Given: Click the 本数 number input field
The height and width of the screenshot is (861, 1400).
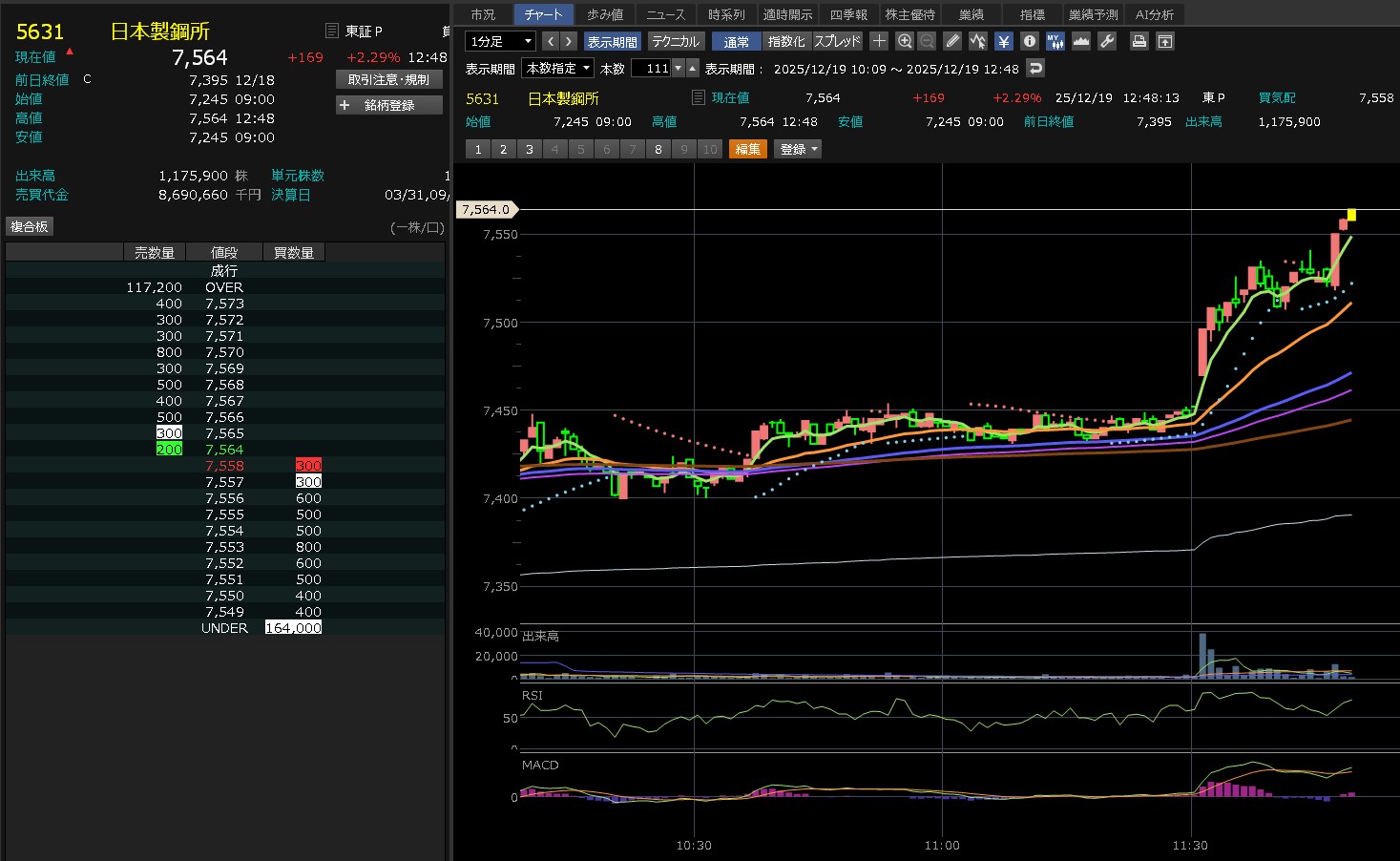Looking at the screenshot, I should [652, 68].
